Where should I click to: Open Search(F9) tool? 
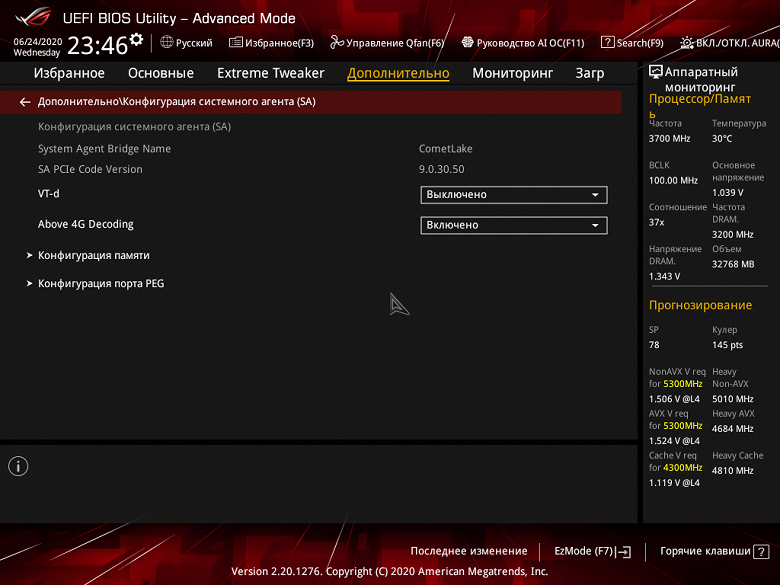point(632,43)
